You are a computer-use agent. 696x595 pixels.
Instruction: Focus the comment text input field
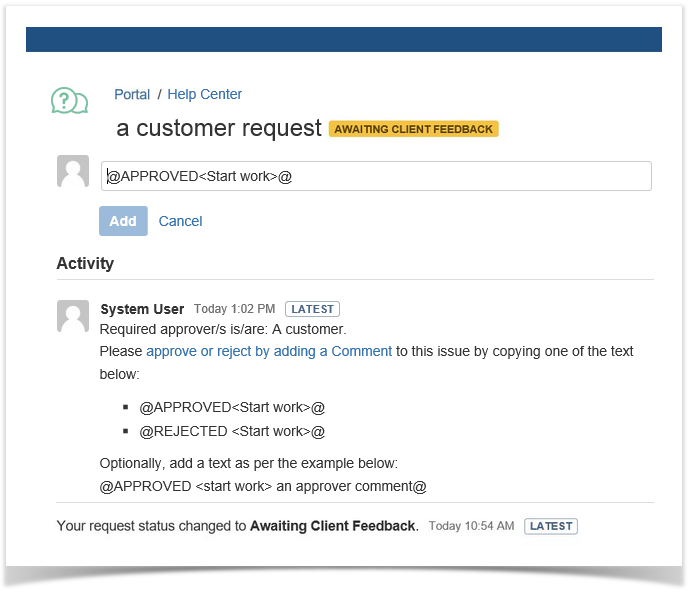pyautogui.click(x=376, y=176)
